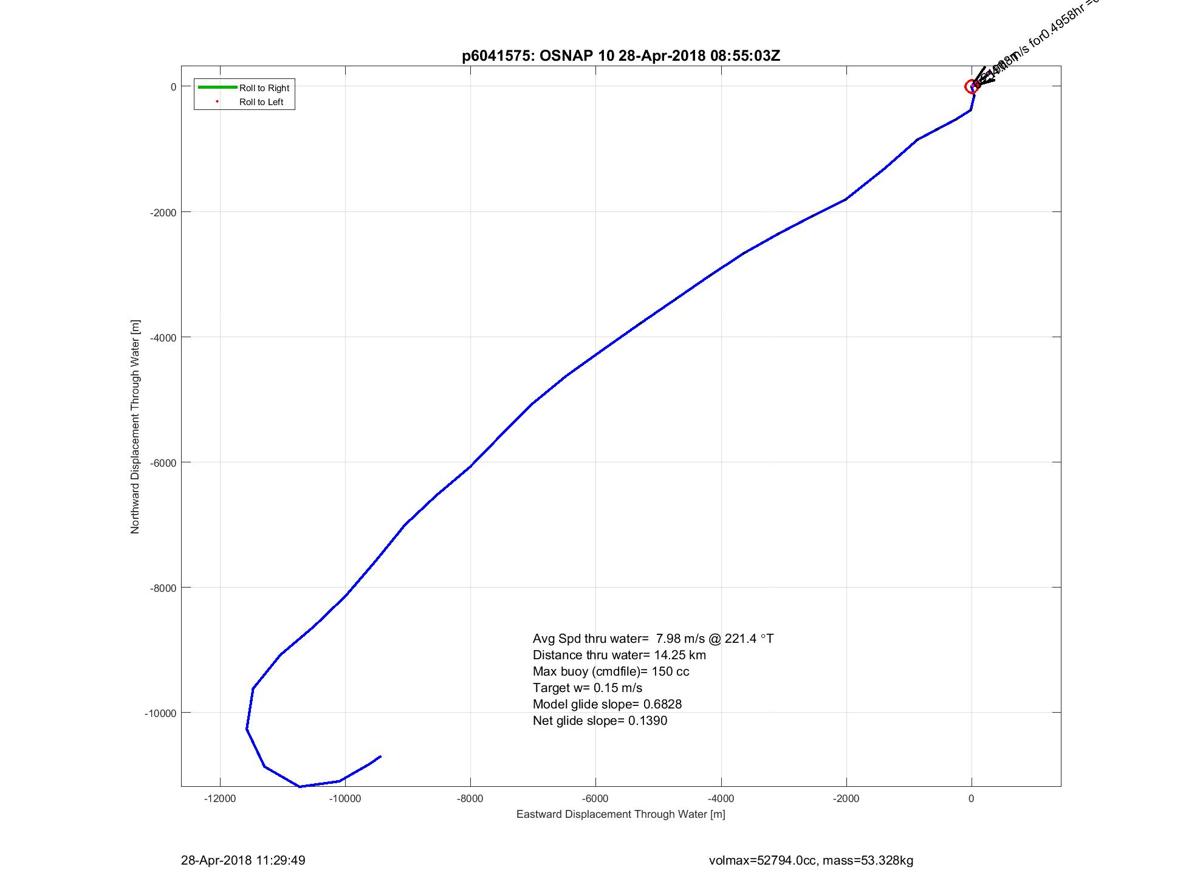Click the green line sample in the legend
This screenshot has height=885, width=1200.
point(217,88)
